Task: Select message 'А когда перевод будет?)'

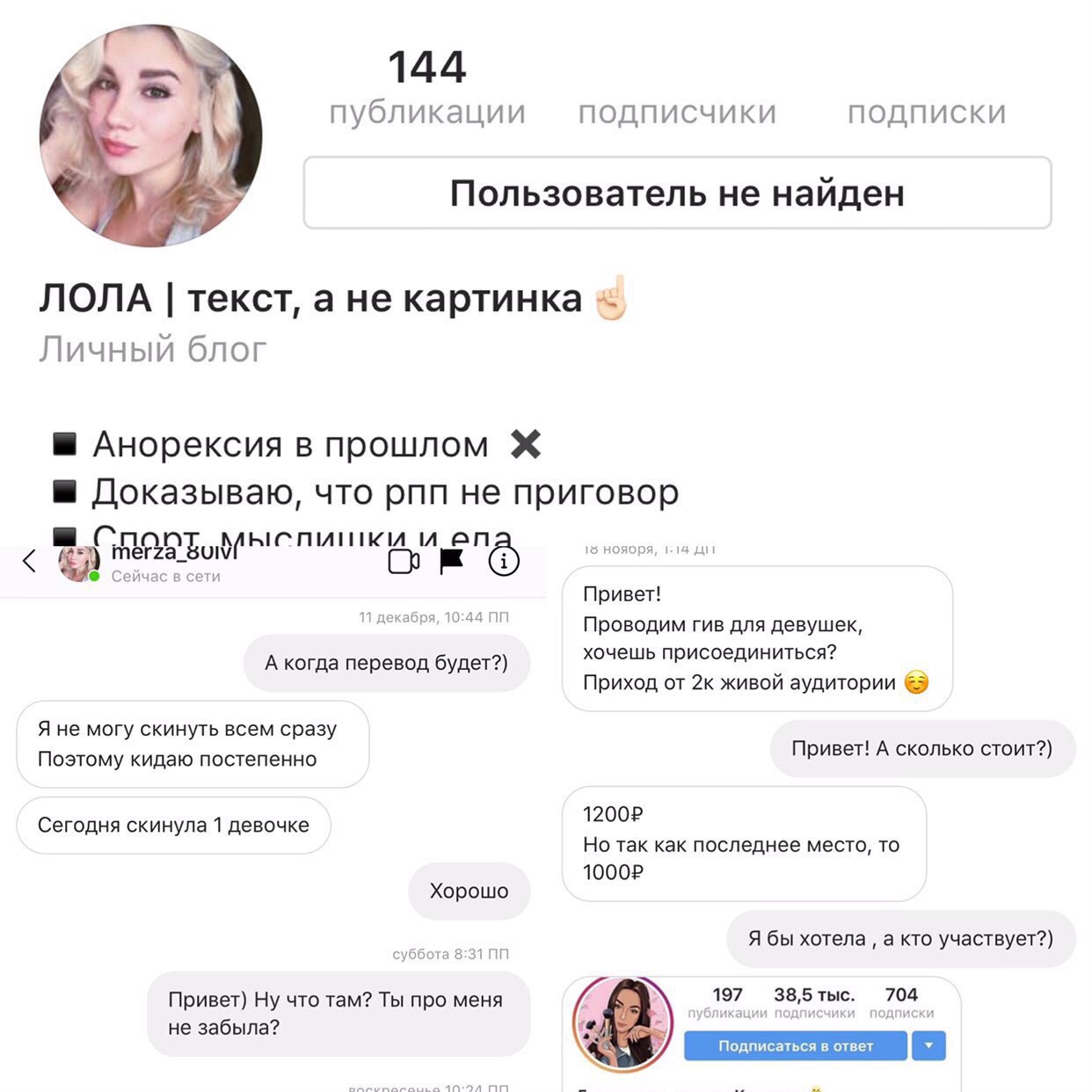Action: click(387, 663)
